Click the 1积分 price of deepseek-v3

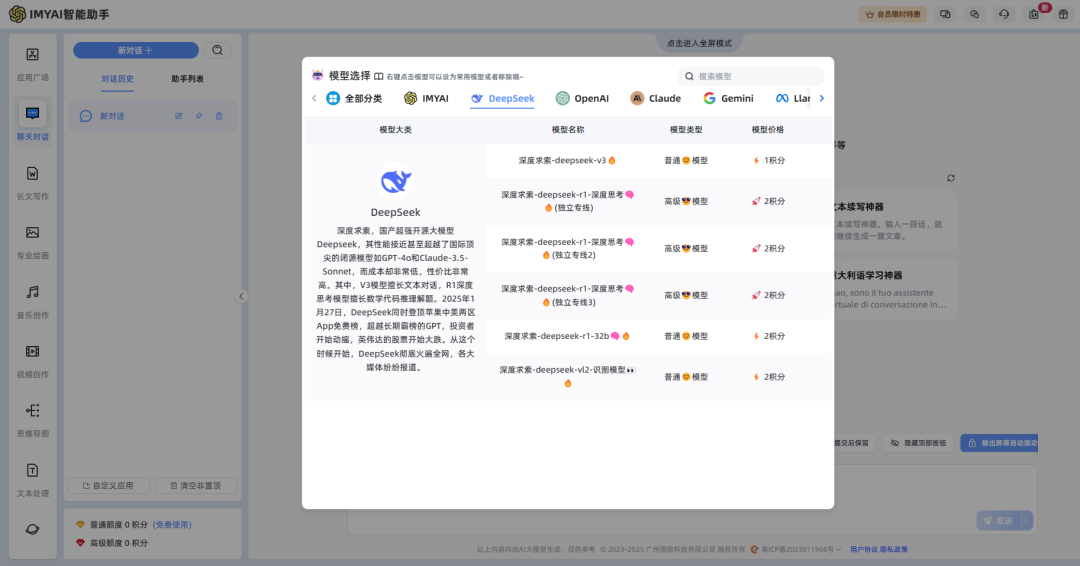769,160
